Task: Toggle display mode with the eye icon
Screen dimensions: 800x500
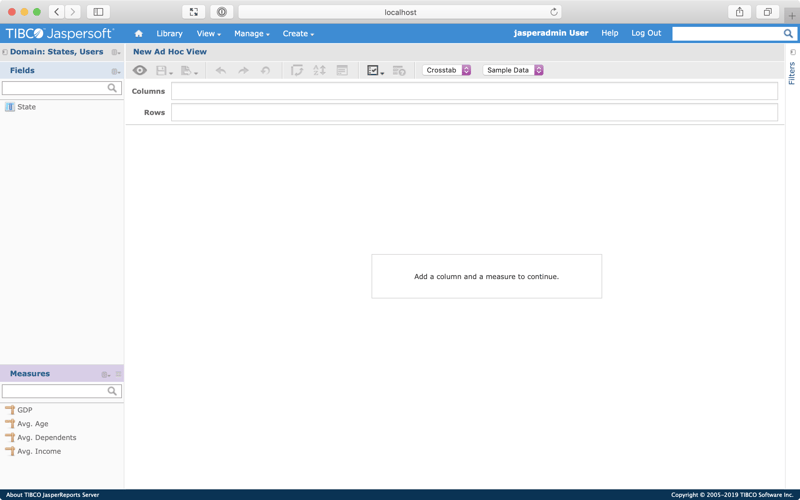Action: (139, 70)
